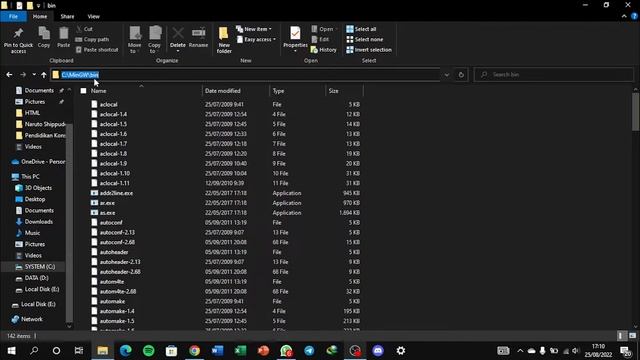Viewport: 640px width, 360px height.
Task: Click the Edit ribbon command
Action: 320,39
